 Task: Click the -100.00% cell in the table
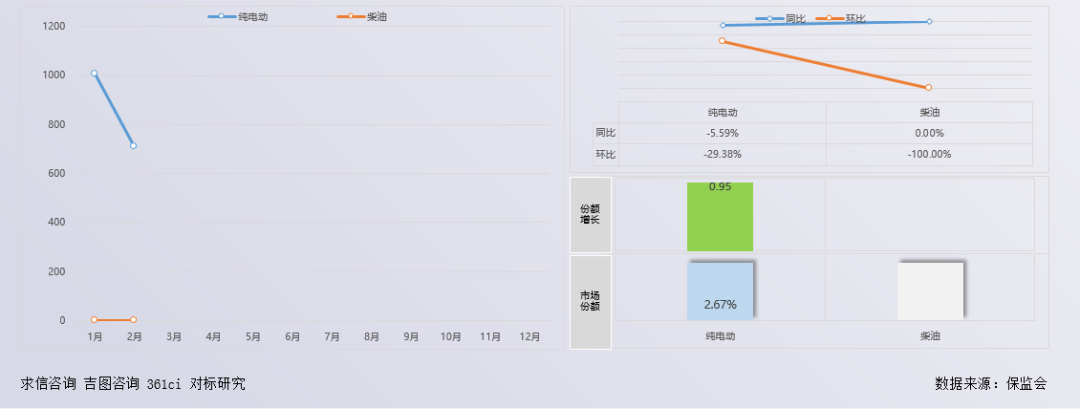[929, 154]
